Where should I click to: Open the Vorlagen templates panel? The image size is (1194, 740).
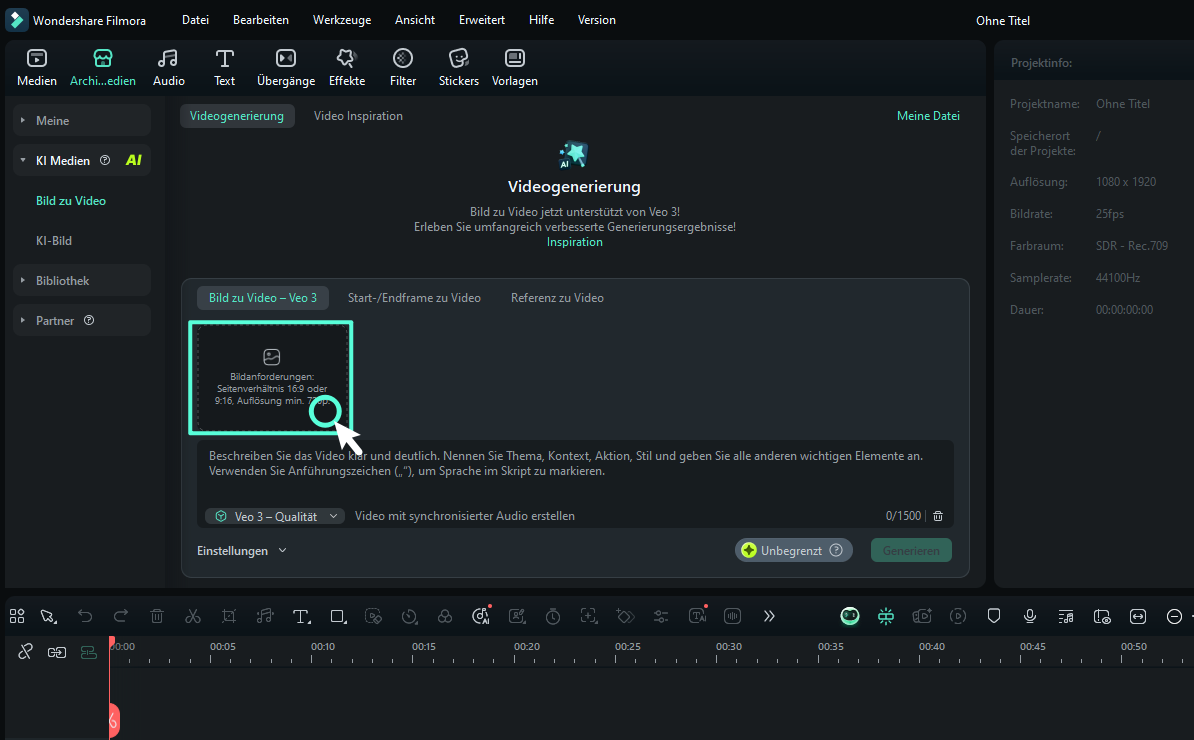[x=515, y=68]
